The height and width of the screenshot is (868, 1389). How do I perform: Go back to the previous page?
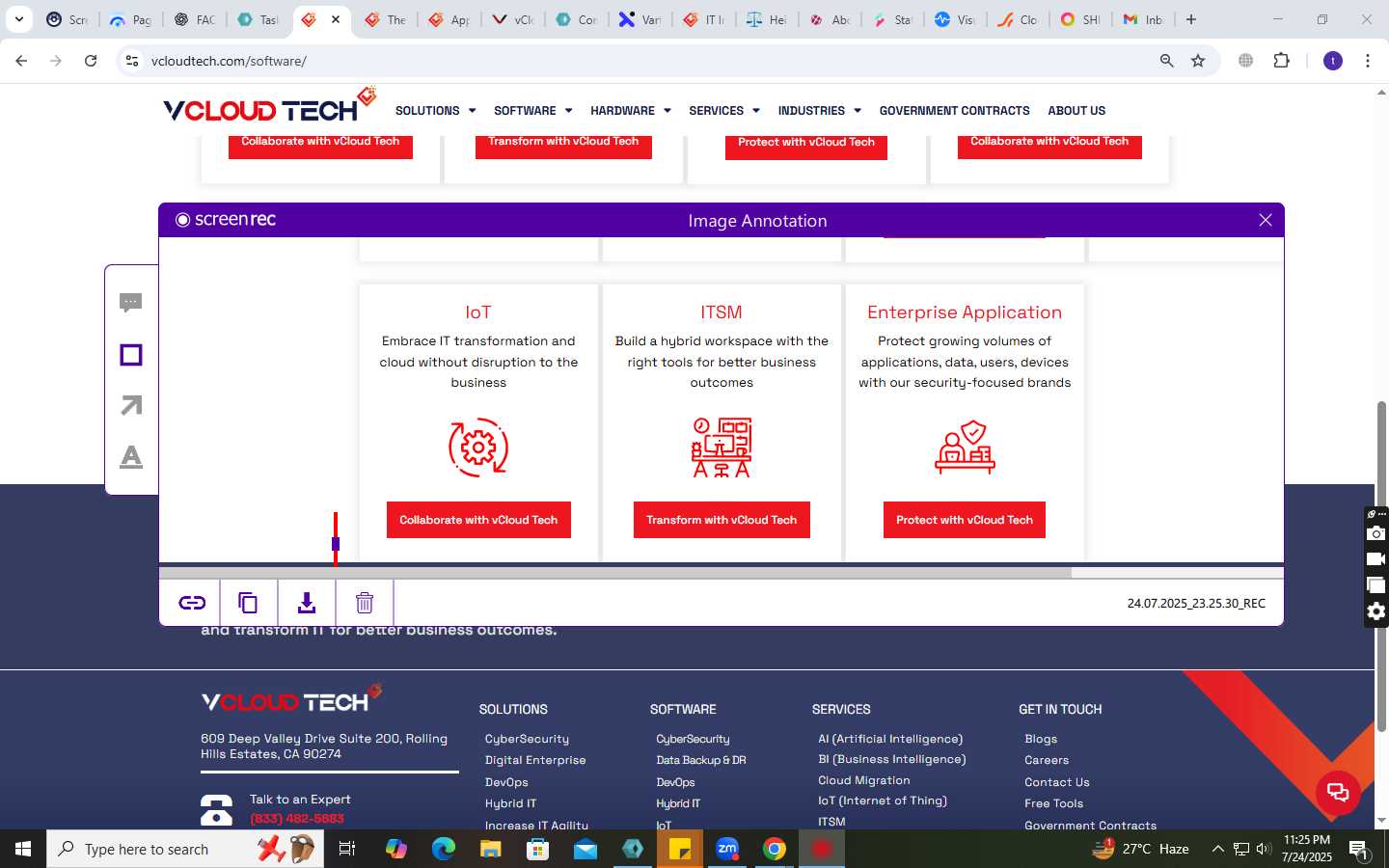21,61
